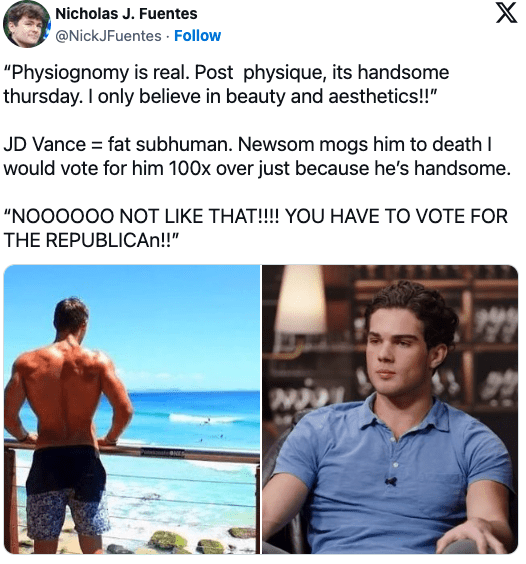Click the lamp behind the seated man
Viewport: 526px width, 564px height.
302,300
